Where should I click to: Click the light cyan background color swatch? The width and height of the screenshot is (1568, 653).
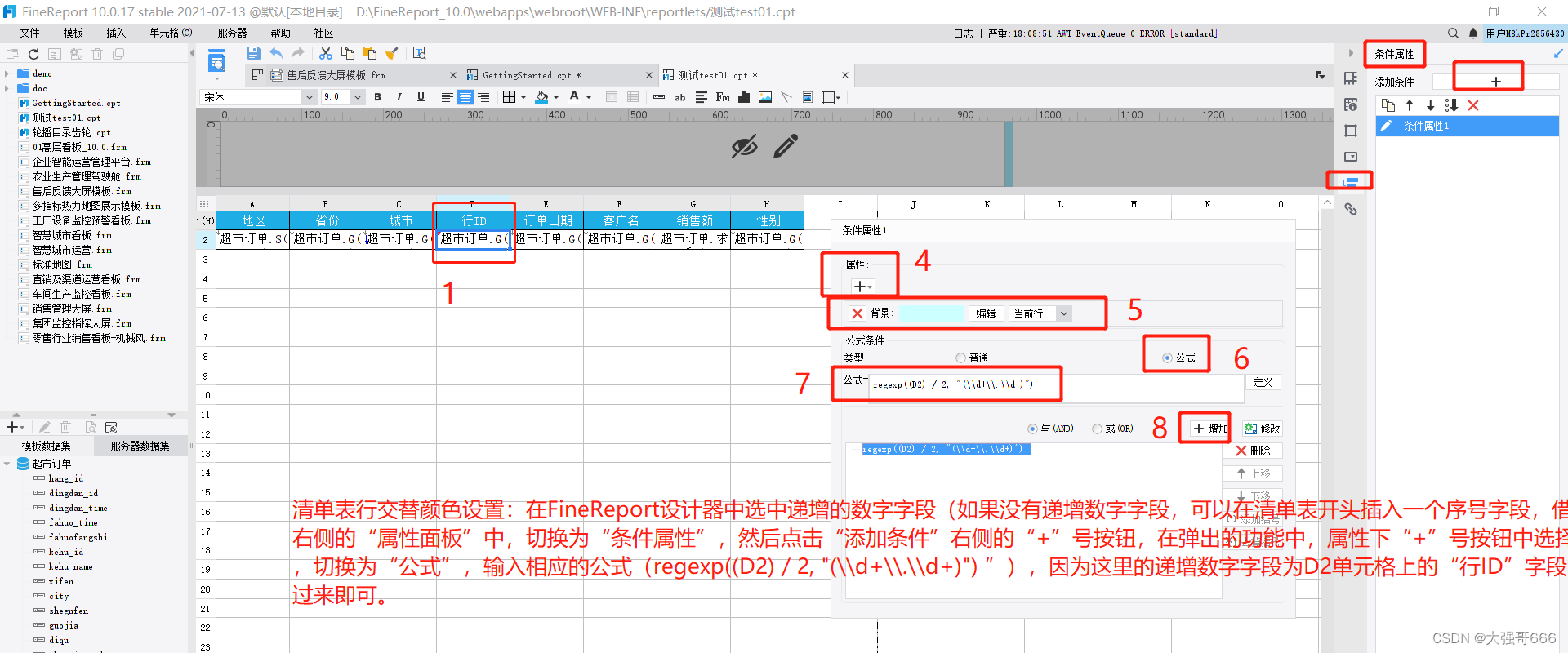tap(932, 313)
